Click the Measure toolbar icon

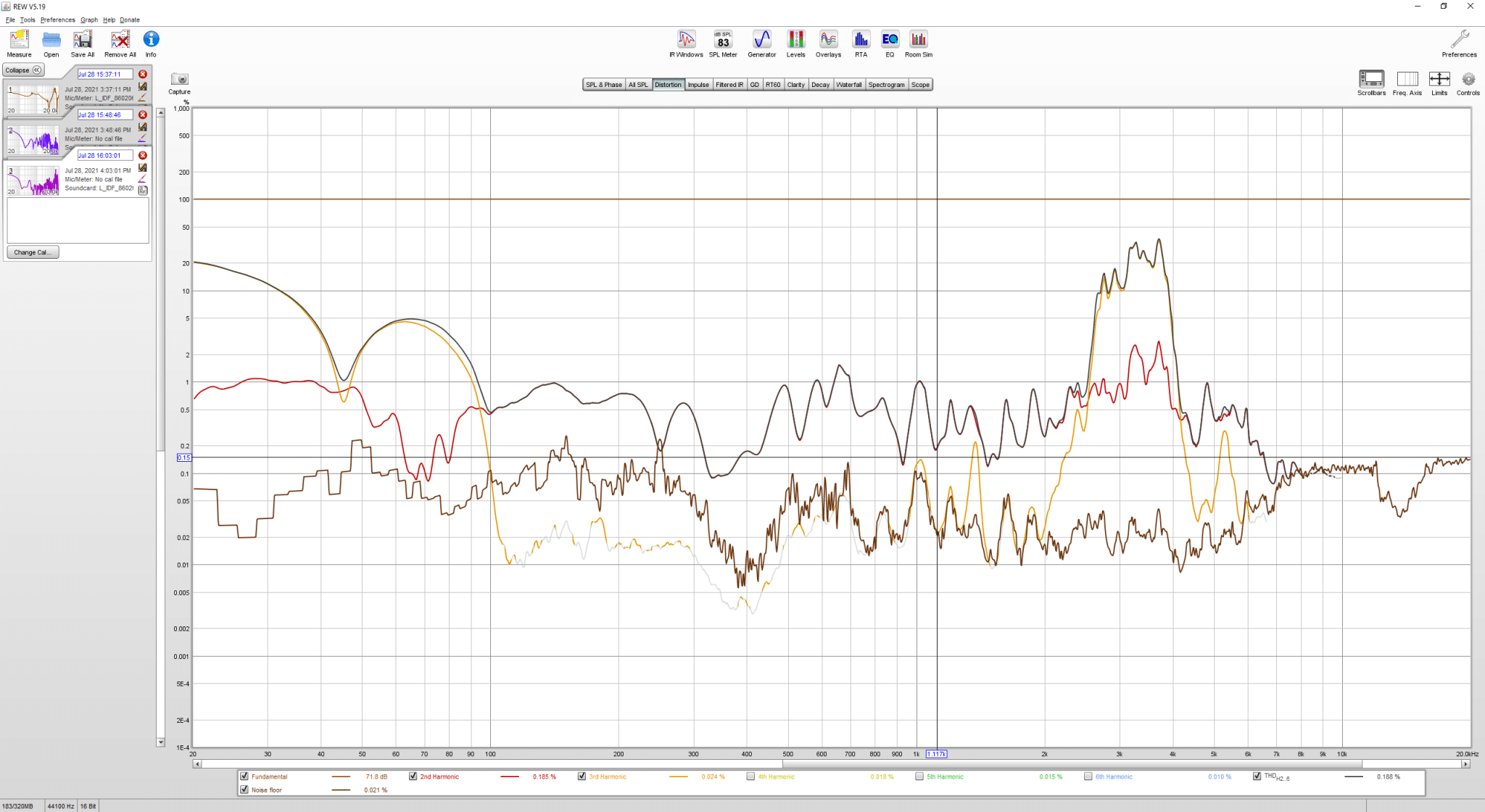19,43
